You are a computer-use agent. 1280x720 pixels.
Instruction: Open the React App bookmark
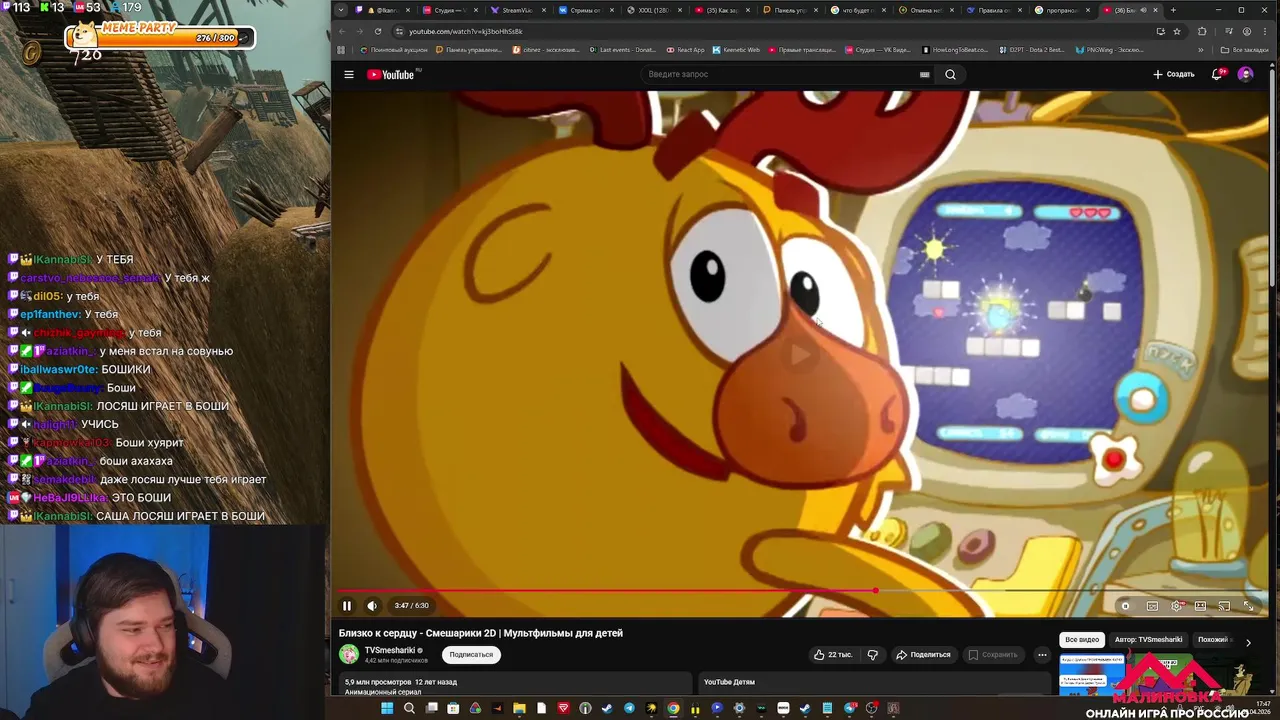pyautogui.click(x=685, y=50)
